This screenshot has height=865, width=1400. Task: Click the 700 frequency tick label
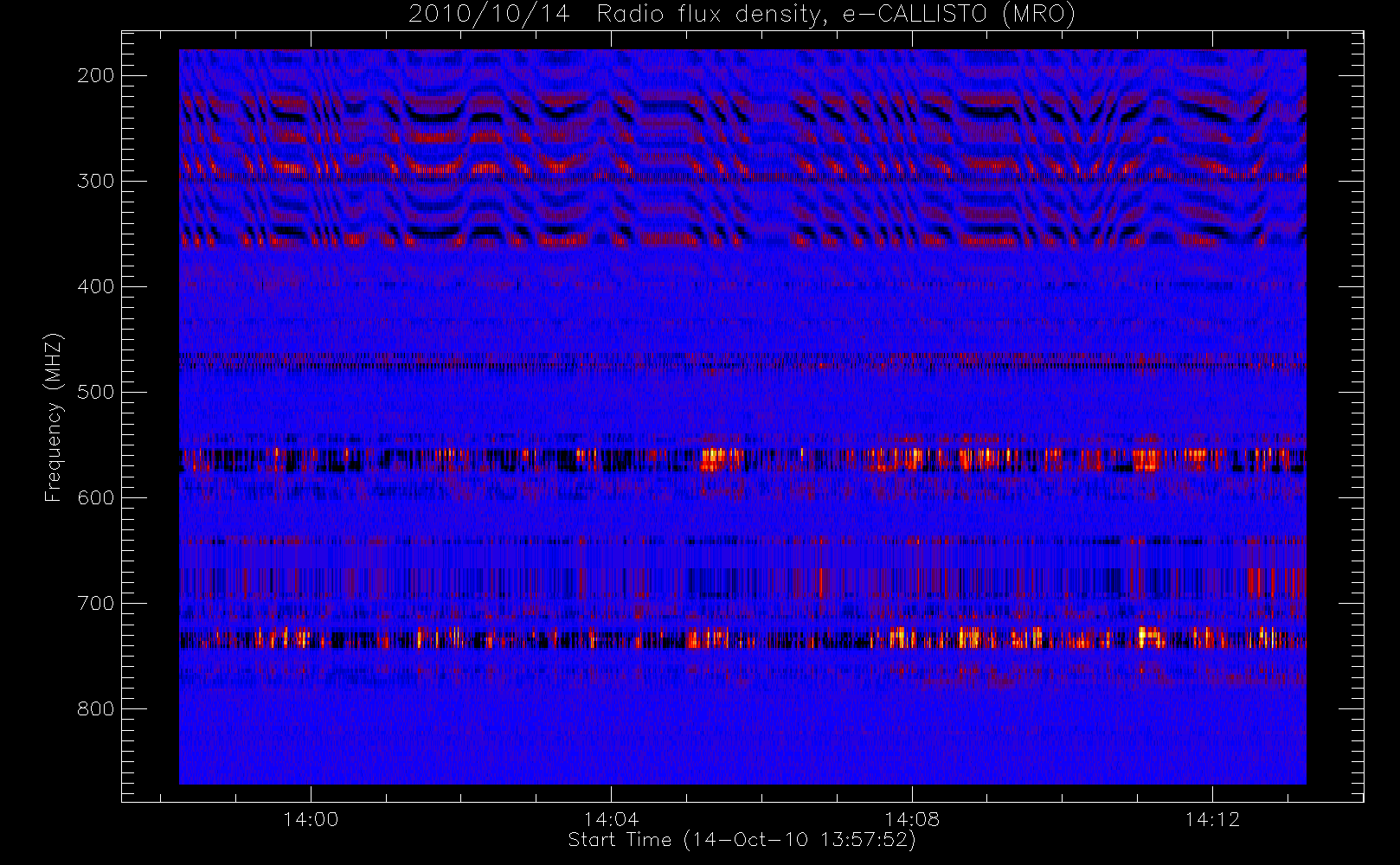tap(96, 603)
